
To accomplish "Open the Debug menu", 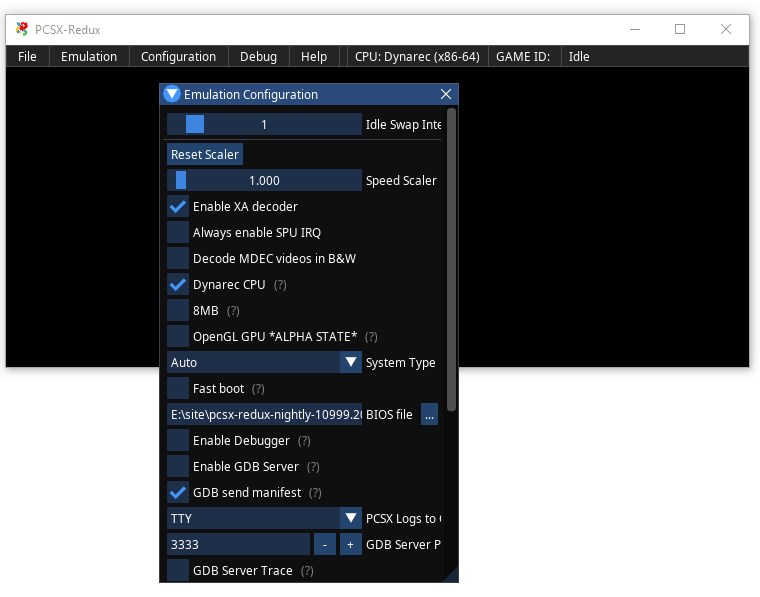I will pos(258,57).
